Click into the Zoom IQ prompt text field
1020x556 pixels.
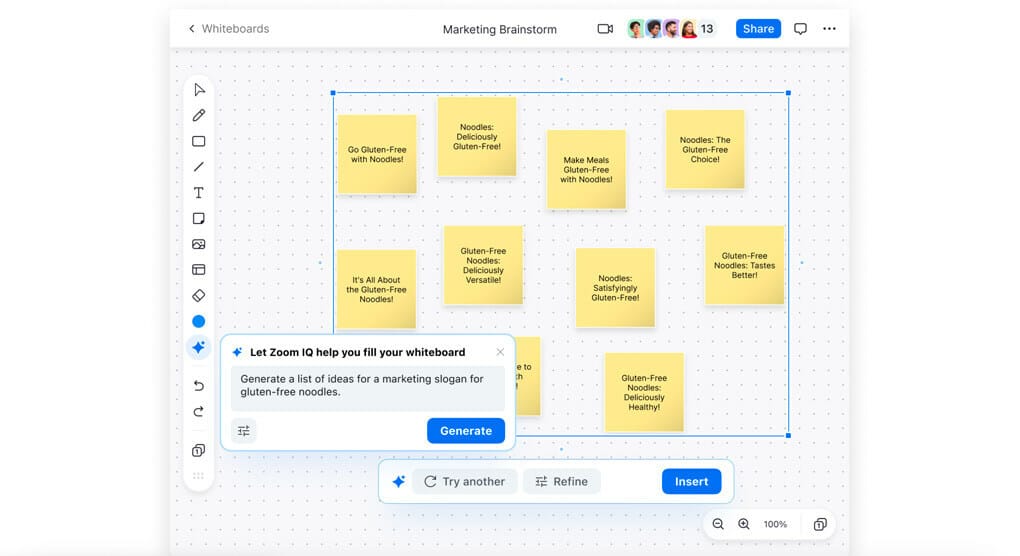[368, 388]
